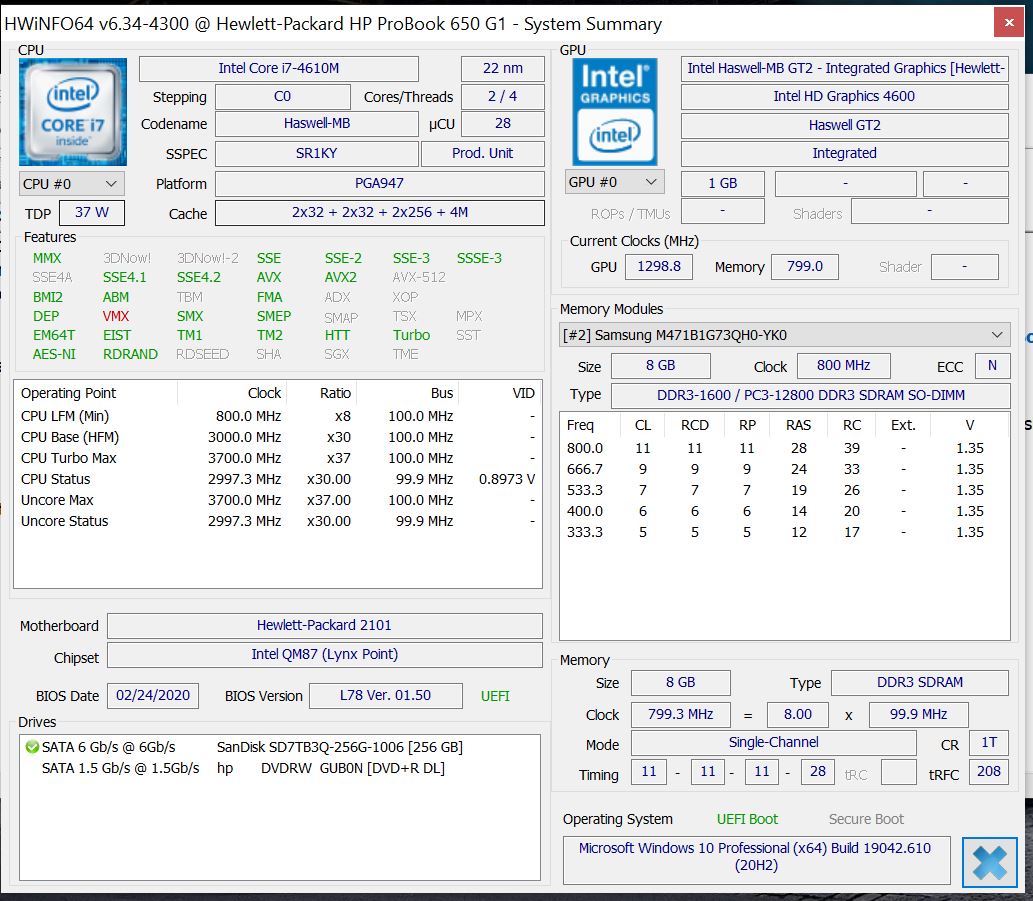This screenshot has width=1033, height=901.
Task: Select the SanDisk SD7TB3Q drive entry
Action: pos(339,747)
